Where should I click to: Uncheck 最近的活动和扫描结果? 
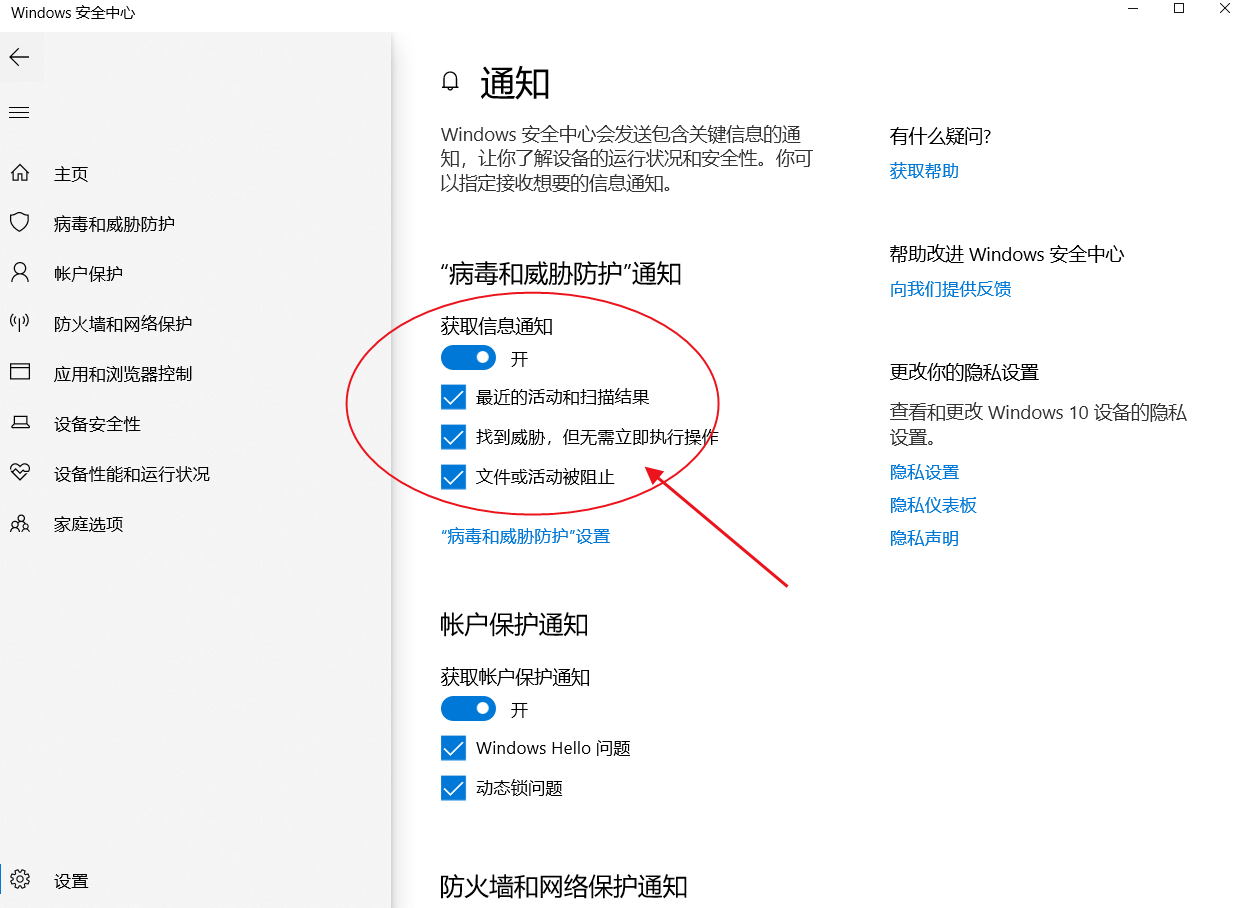pos(453,397)
